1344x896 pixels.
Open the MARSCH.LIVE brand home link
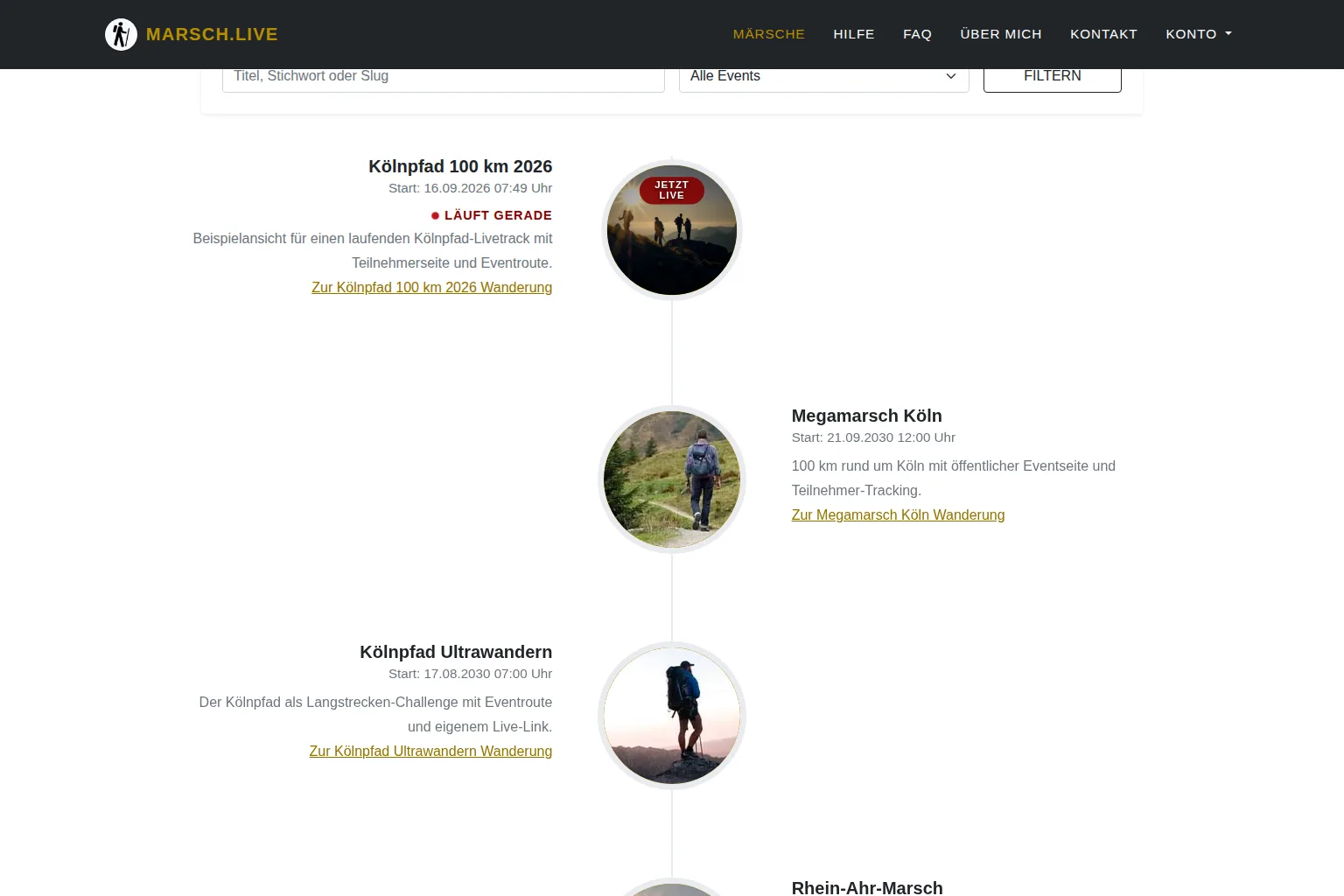(192, 34)
